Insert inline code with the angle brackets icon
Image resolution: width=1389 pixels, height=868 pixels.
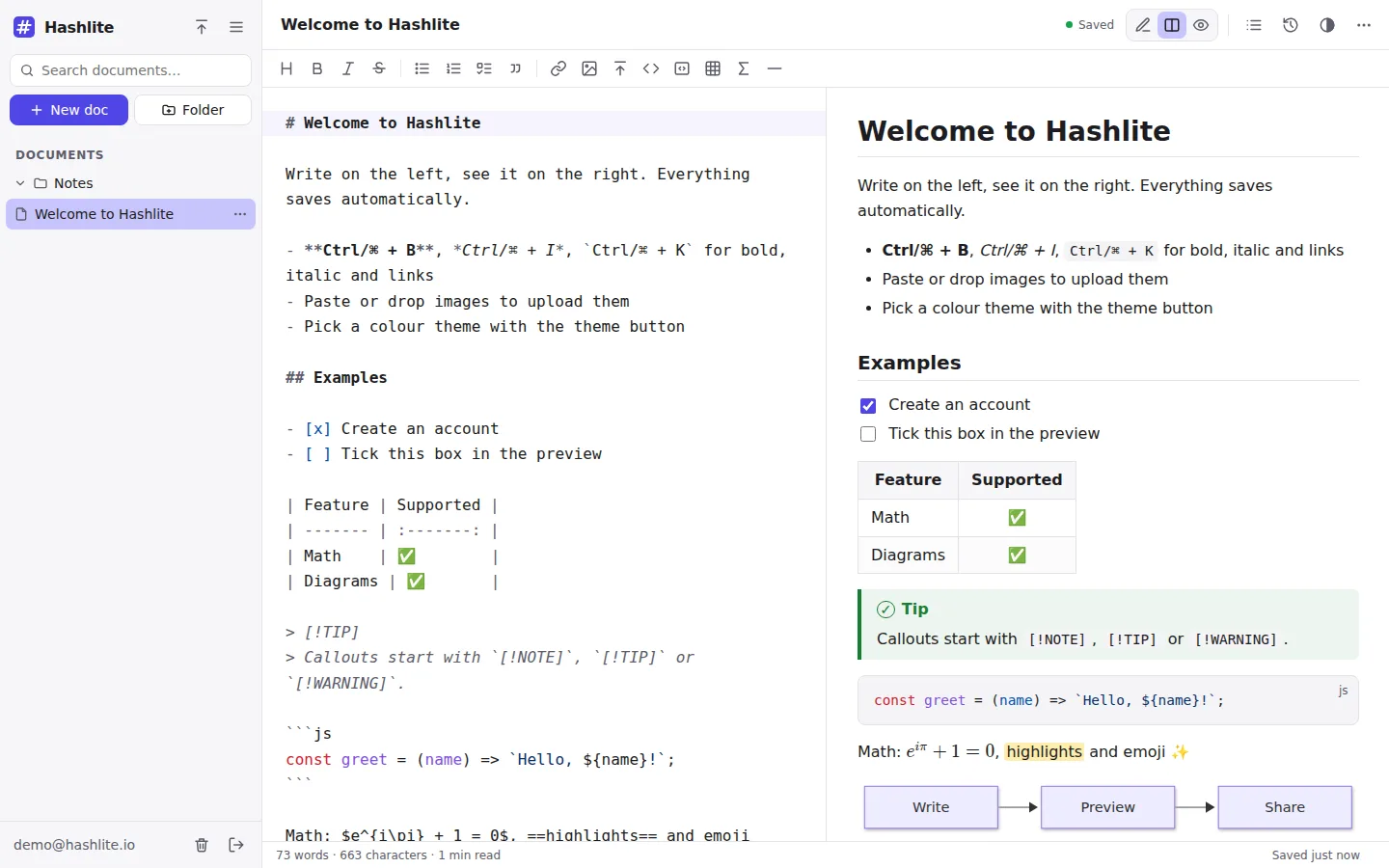[651, 68]
